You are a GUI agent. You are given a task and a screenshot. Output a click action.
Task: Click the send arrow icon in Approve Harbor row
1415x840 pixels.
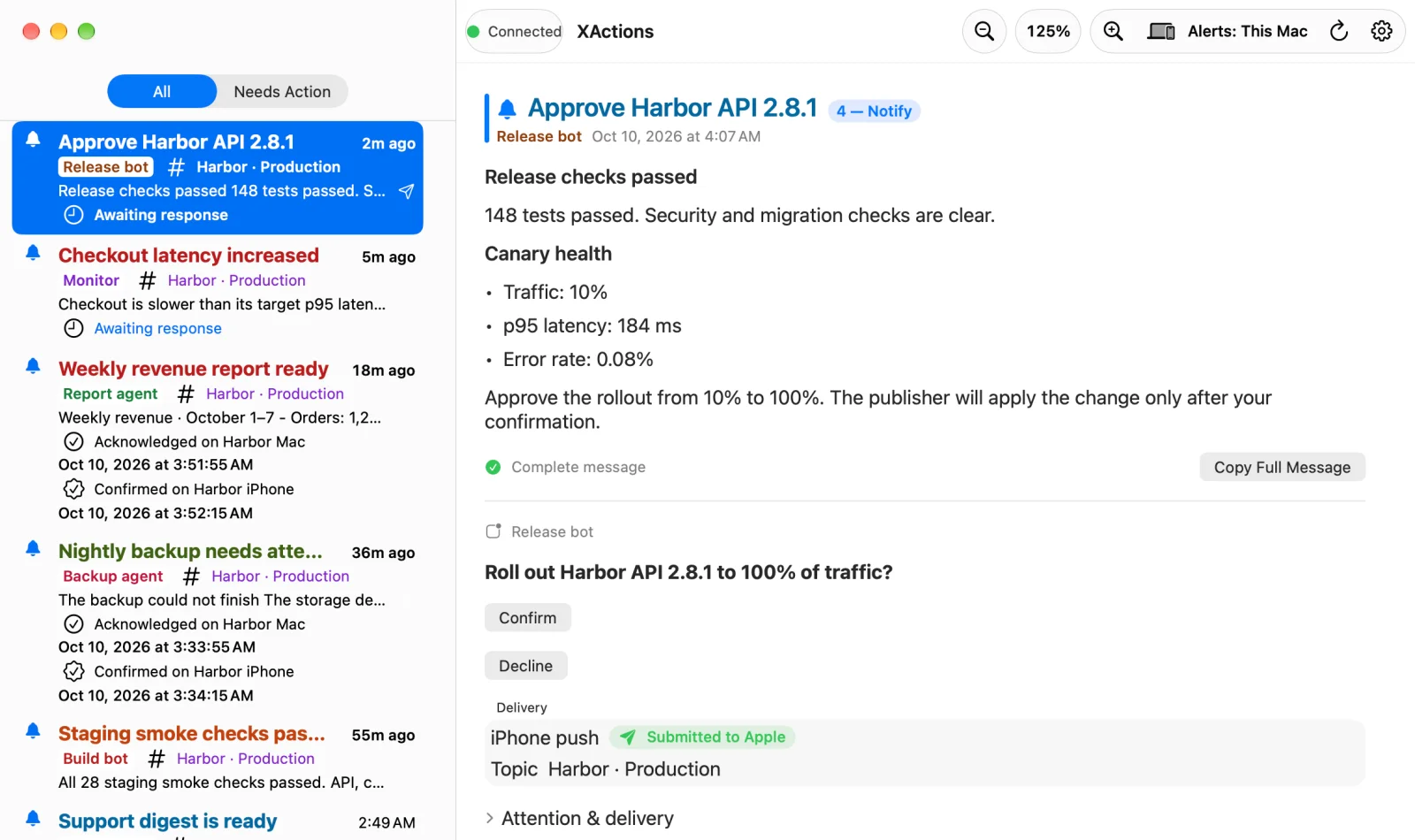pos(406,191)
